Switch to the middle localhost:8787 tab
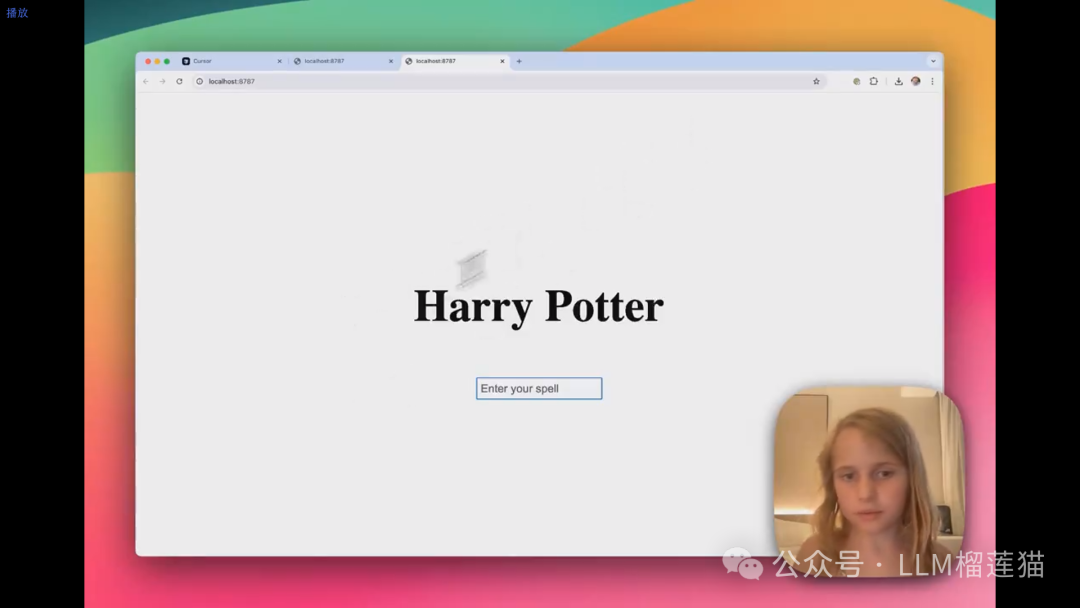The width and height of the screenshot is (1080, 608). coord(335,61)
